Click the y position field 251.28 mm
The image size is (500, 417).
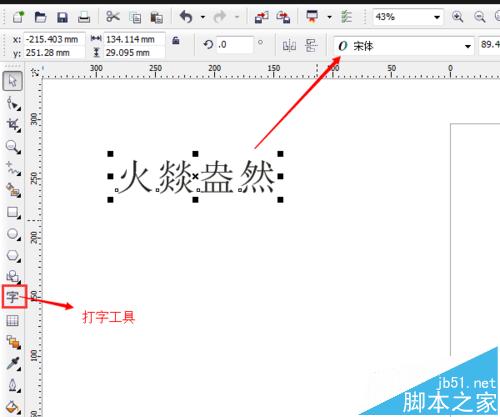coord(54,53)
